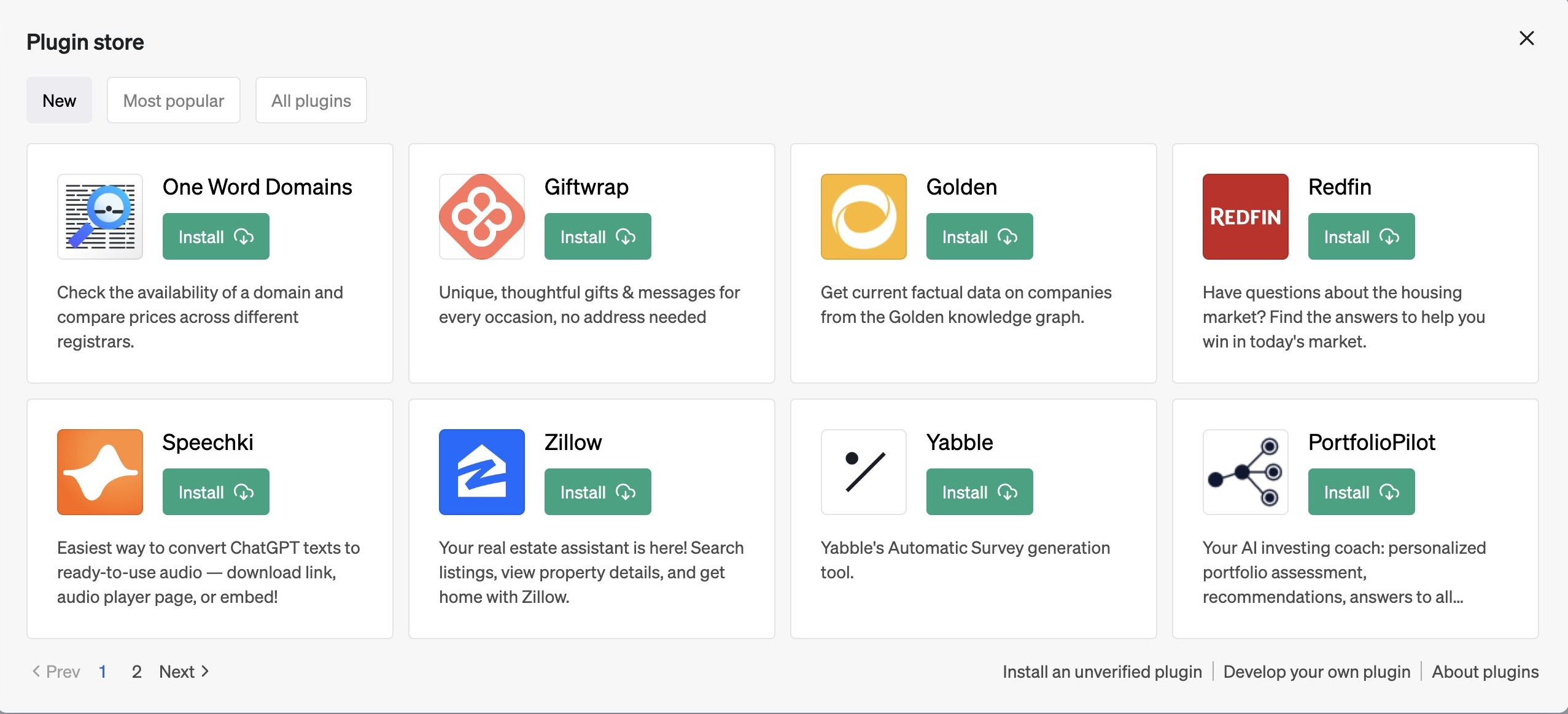Go to the Next page of plugins
Screen dimensions: 1568x714
(184, 672)
